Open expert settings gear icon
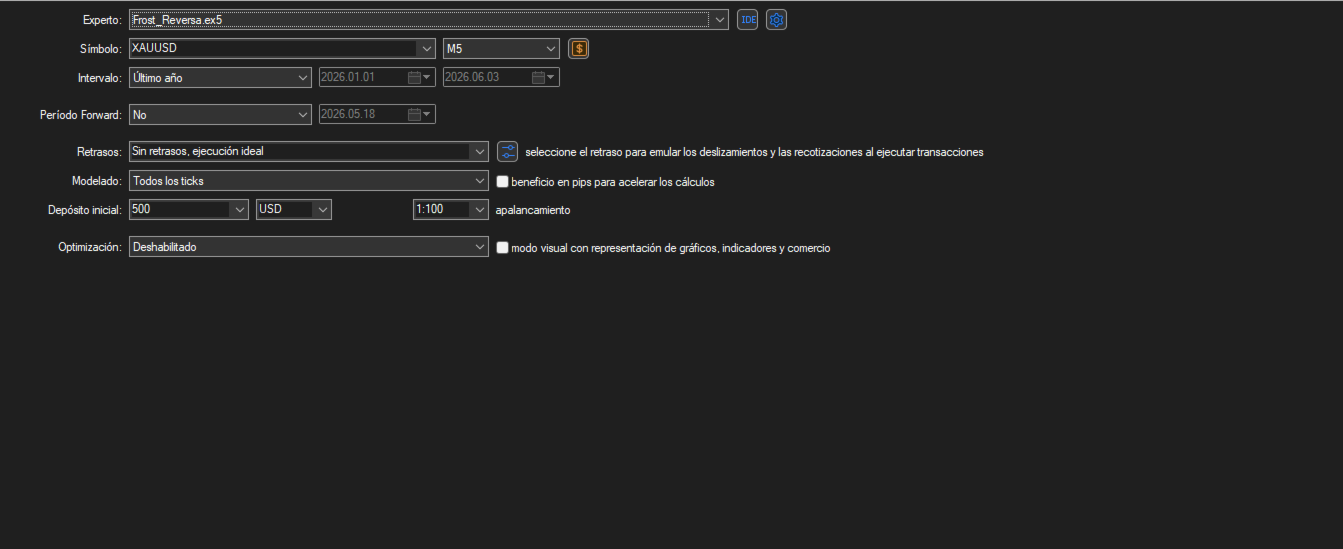1343x549 pixels. coord(776,19)
